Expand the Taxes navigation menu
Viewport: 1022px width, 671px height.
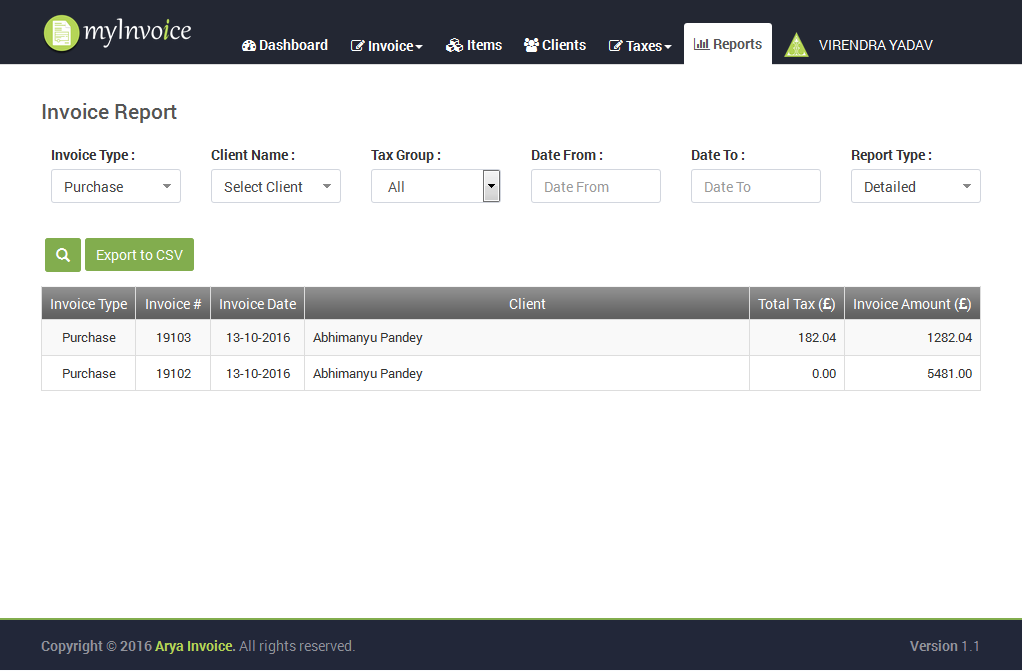pos(640,46)
